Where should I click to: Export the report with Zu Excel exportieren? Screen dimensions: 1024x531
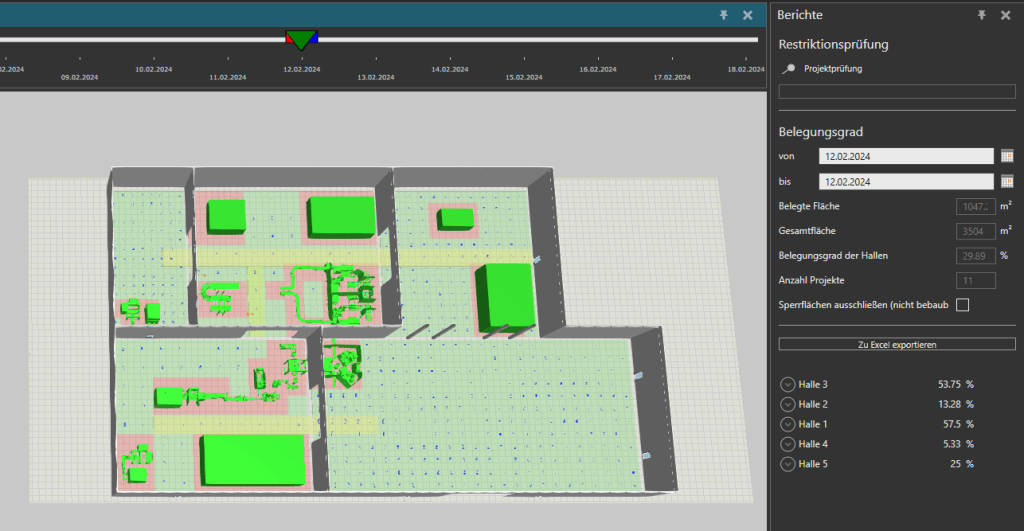click(x=897, y=344)
